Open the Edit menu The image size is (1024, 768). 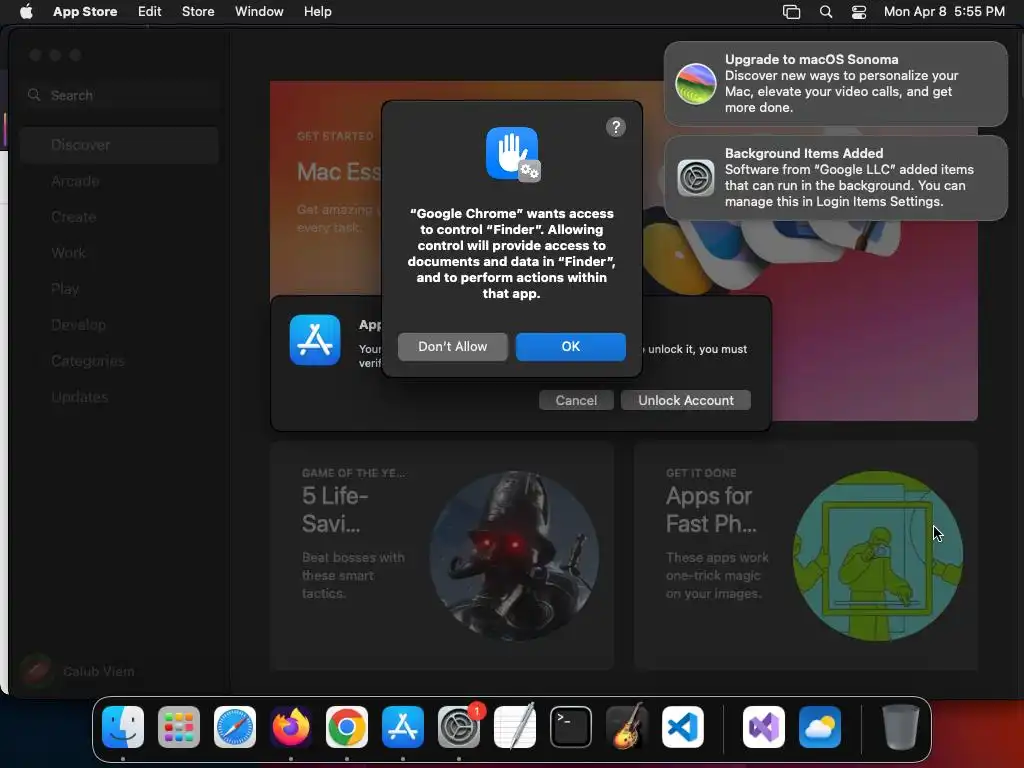[149, 12]
